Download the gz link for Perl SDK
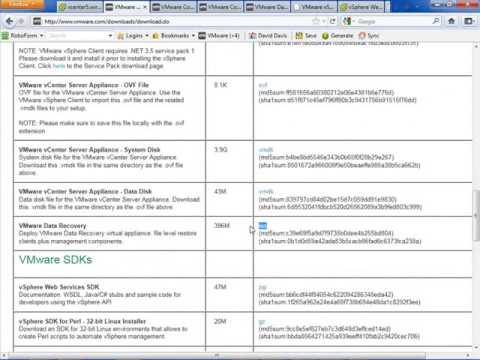The width and height of the screenshot is (480, 360). tap(262, 322)
